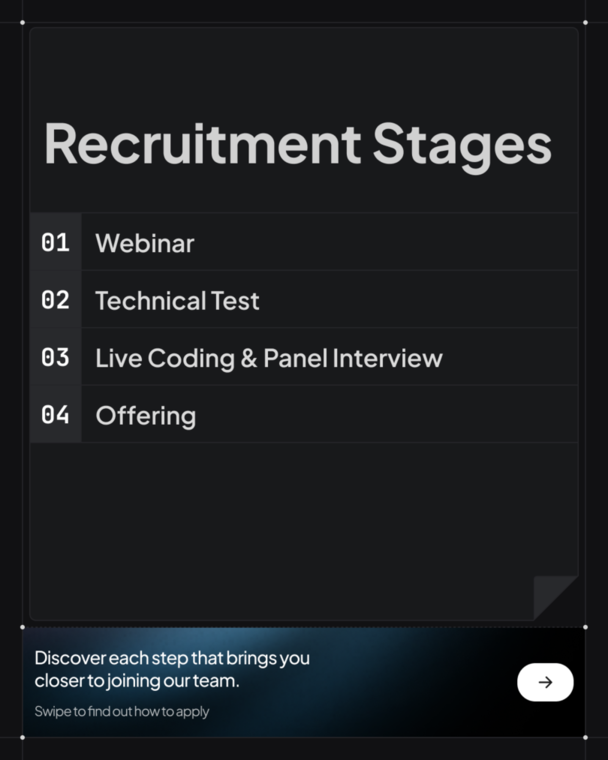Click the 'Discover each step' paragraph
The height and width of the screenshot is (760, 608).
(x=172, y=669)
